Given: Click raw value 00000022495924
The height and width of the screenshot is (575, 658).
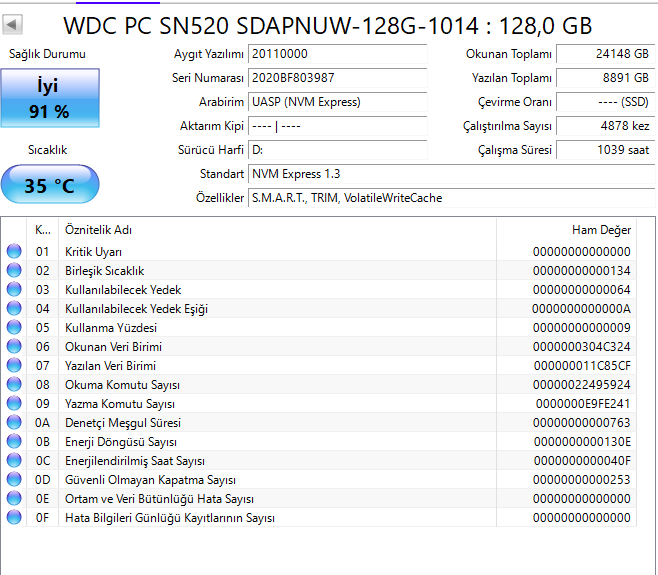Looking at the screenshot, I should point(582,385).
